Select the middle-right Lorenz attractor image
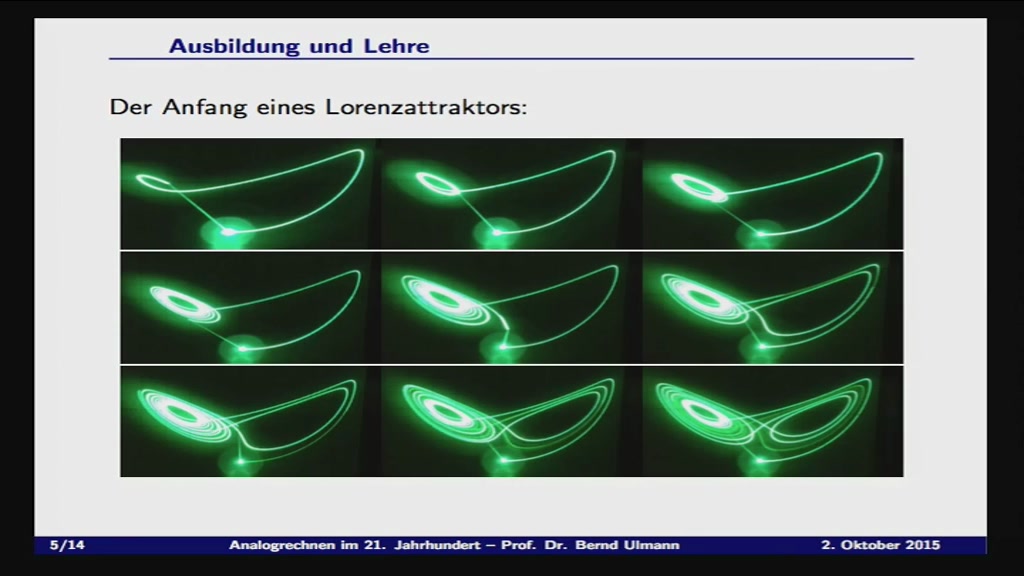 [x=771, y=308]
